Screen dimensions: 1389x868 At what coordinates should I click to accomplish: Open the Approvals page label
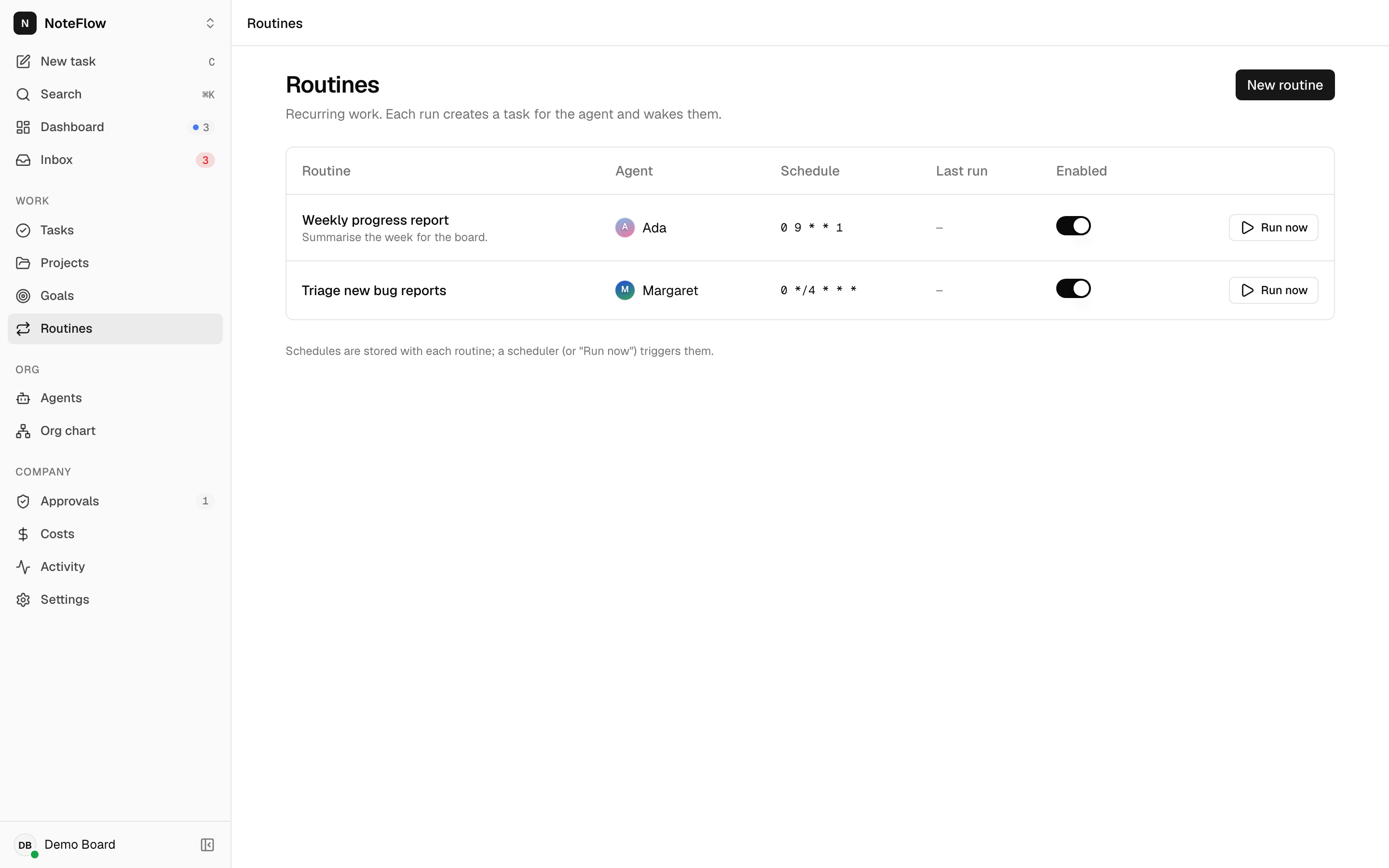[x=69, y=501]
